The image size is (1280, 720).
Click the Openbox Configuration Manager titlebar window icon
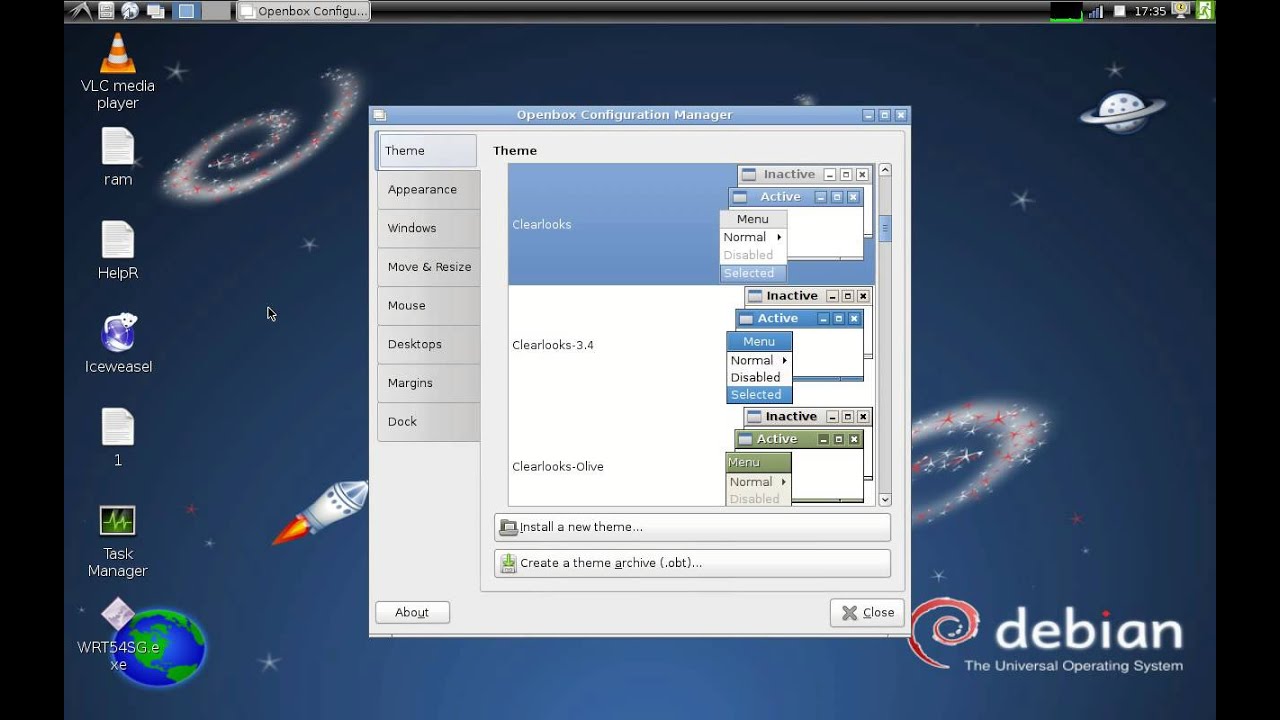pyautogui.click(x=380, y=115)
